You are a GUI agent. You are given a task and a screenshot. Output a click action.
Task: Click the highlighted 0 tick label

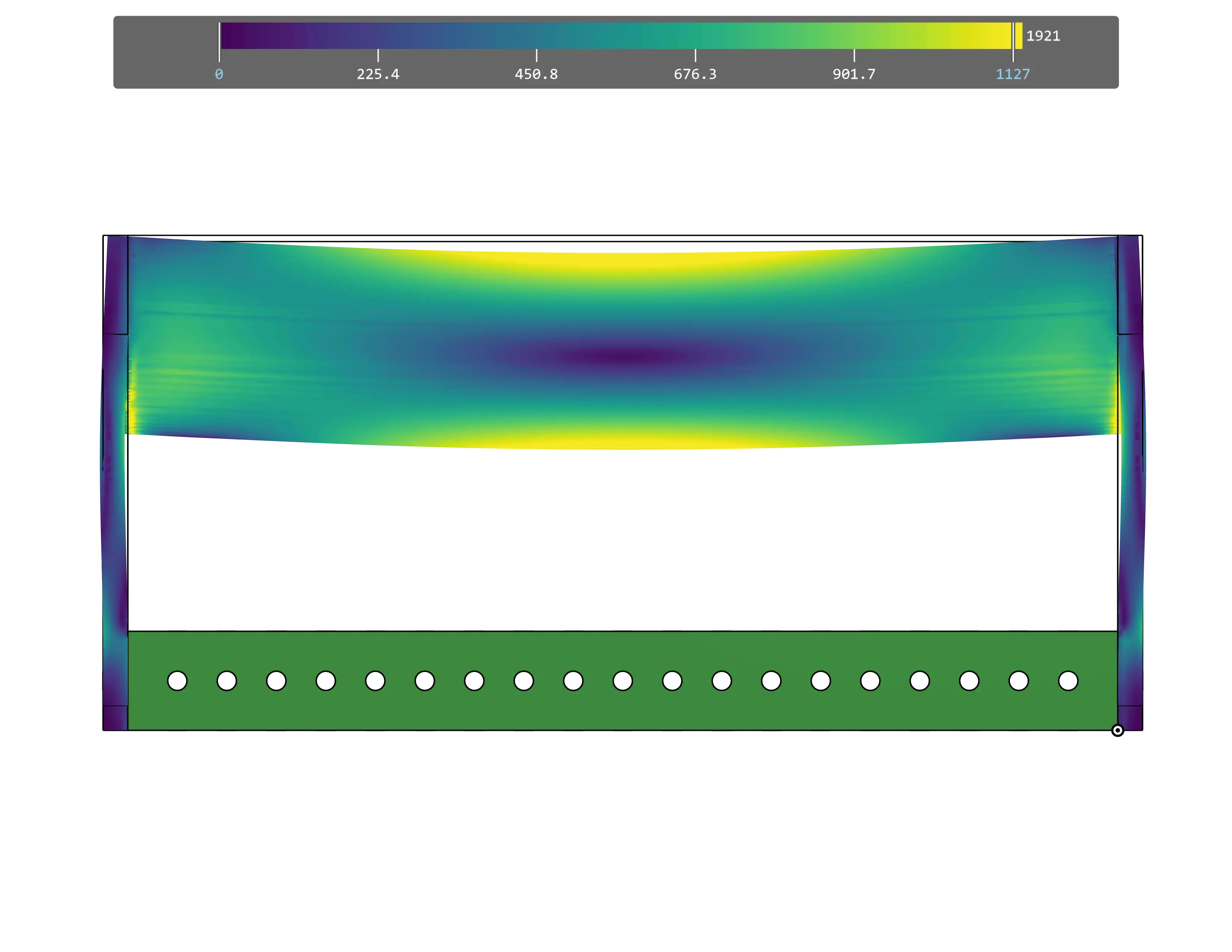219,73
